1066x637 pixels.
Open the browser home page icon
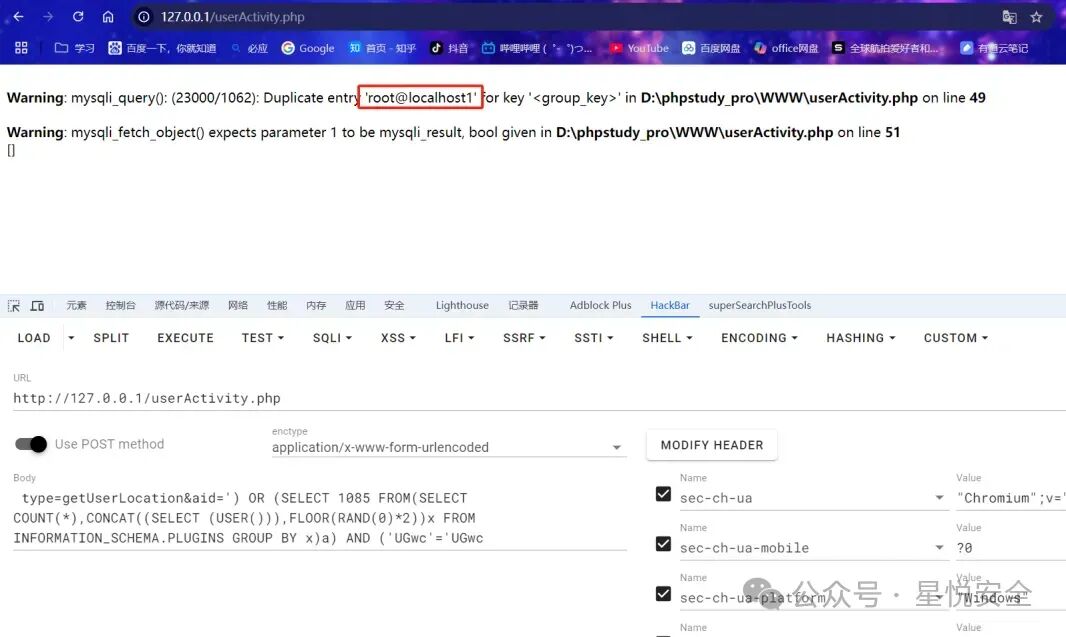coord(108,16)
